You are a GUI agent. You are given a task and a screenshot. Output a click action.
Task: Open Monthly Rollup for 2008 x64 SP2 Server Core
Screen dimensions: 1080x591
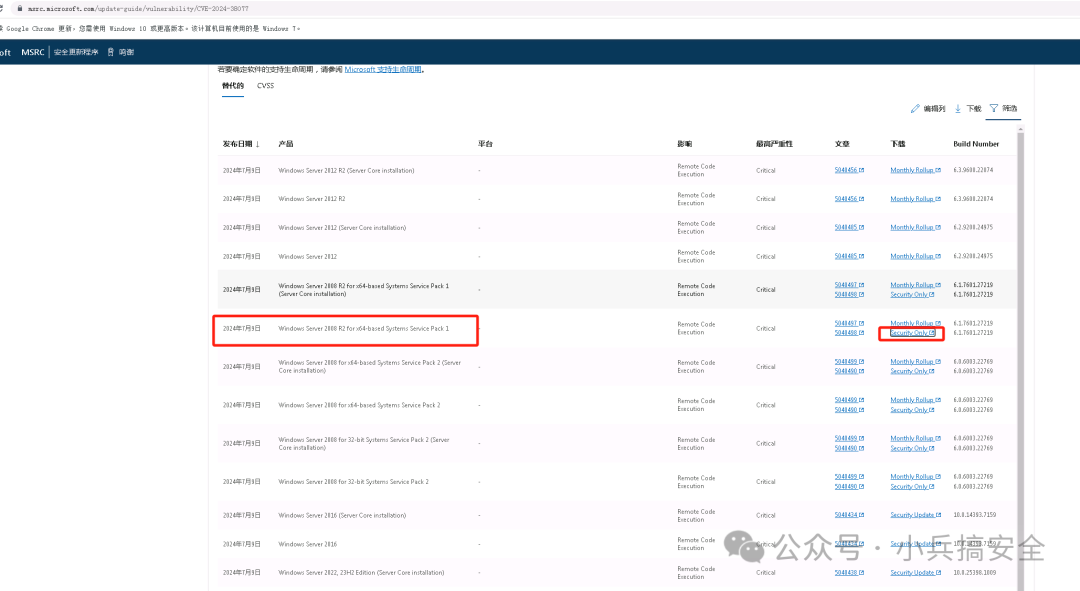point(915,362)
